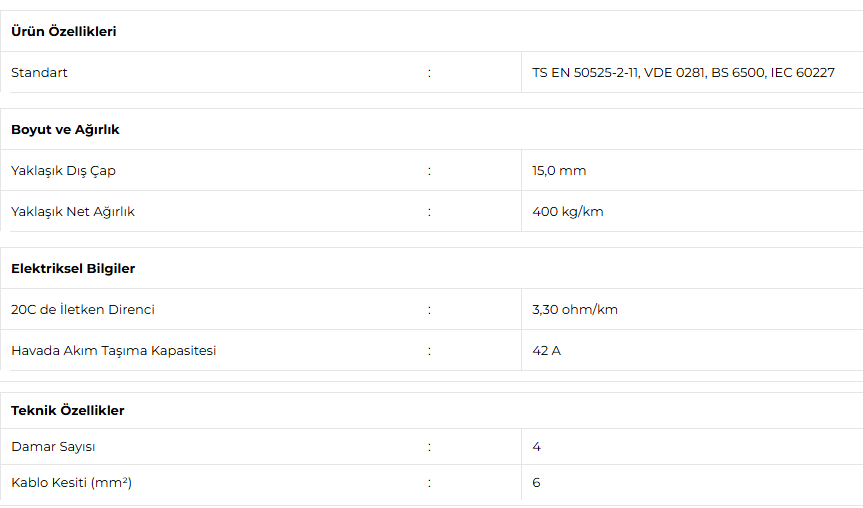Click the Ürün Özellikleri section header
863x508 pixels.
(x=64, y=31)
